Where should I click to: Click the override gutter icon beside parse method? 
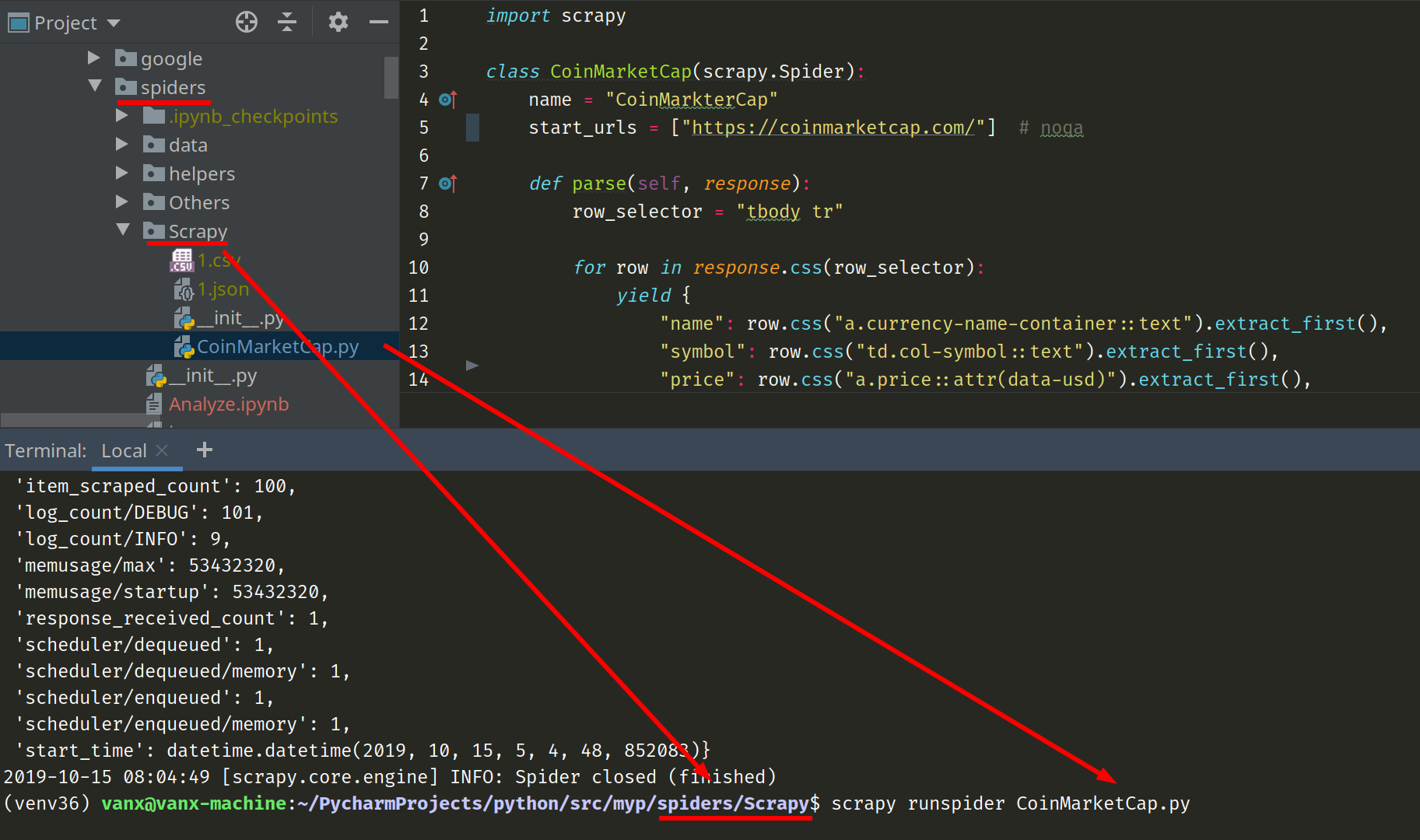pyautogui.click(x=447, y=183)
